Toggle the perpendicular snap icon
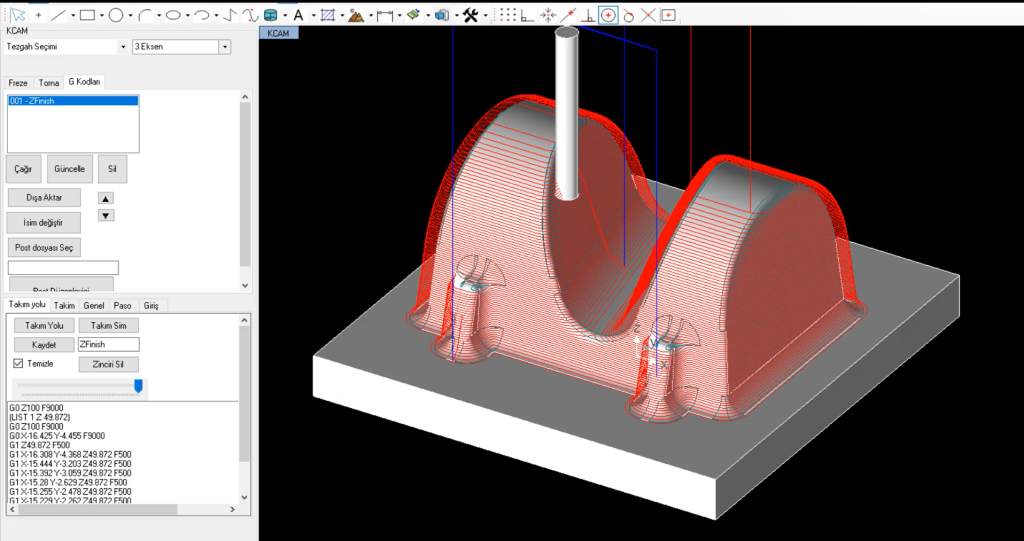 tap(588, 15)
